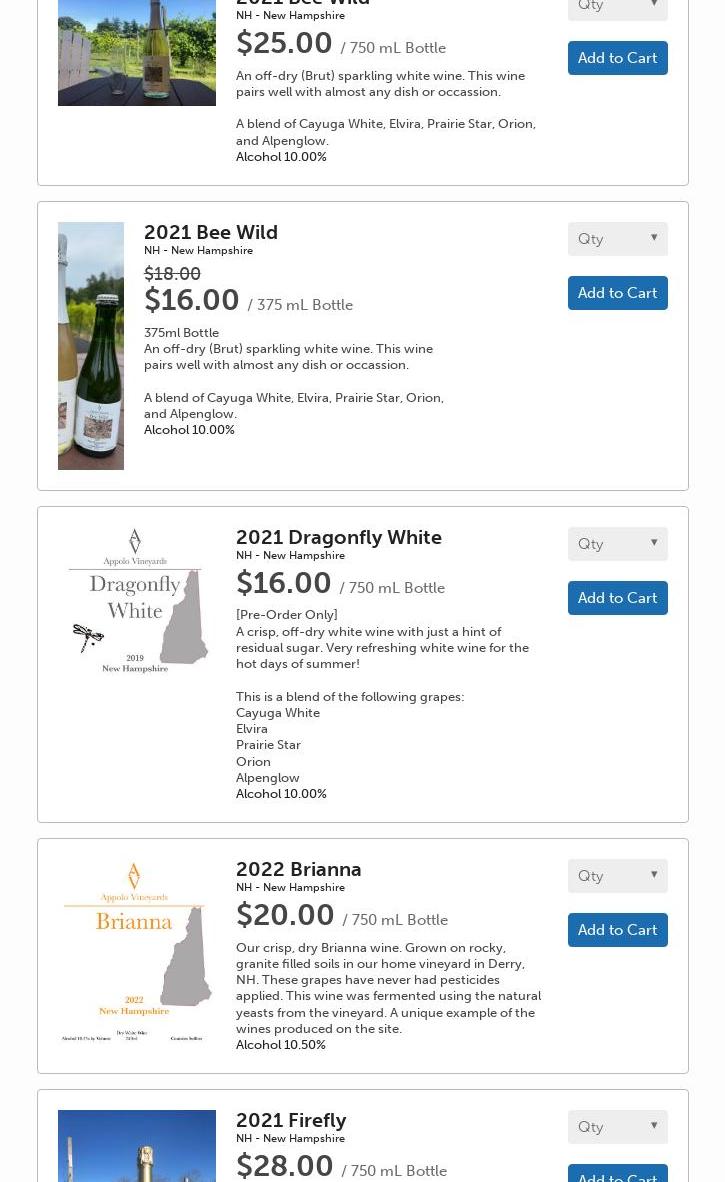Add 2022 Brianna to cart
Viewport: 725px width, 1182px height.
point(617,929)
